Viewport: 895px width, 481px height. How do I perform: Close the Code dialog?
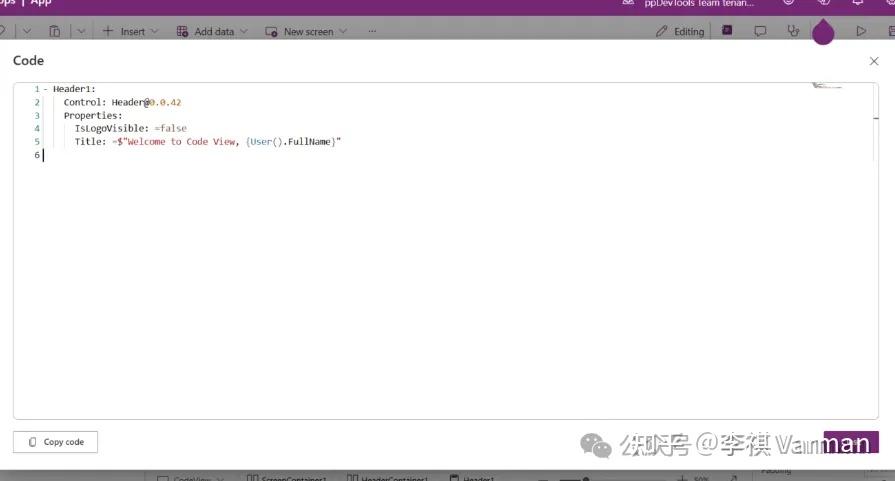pyautogui.click(x=873, y=61)
